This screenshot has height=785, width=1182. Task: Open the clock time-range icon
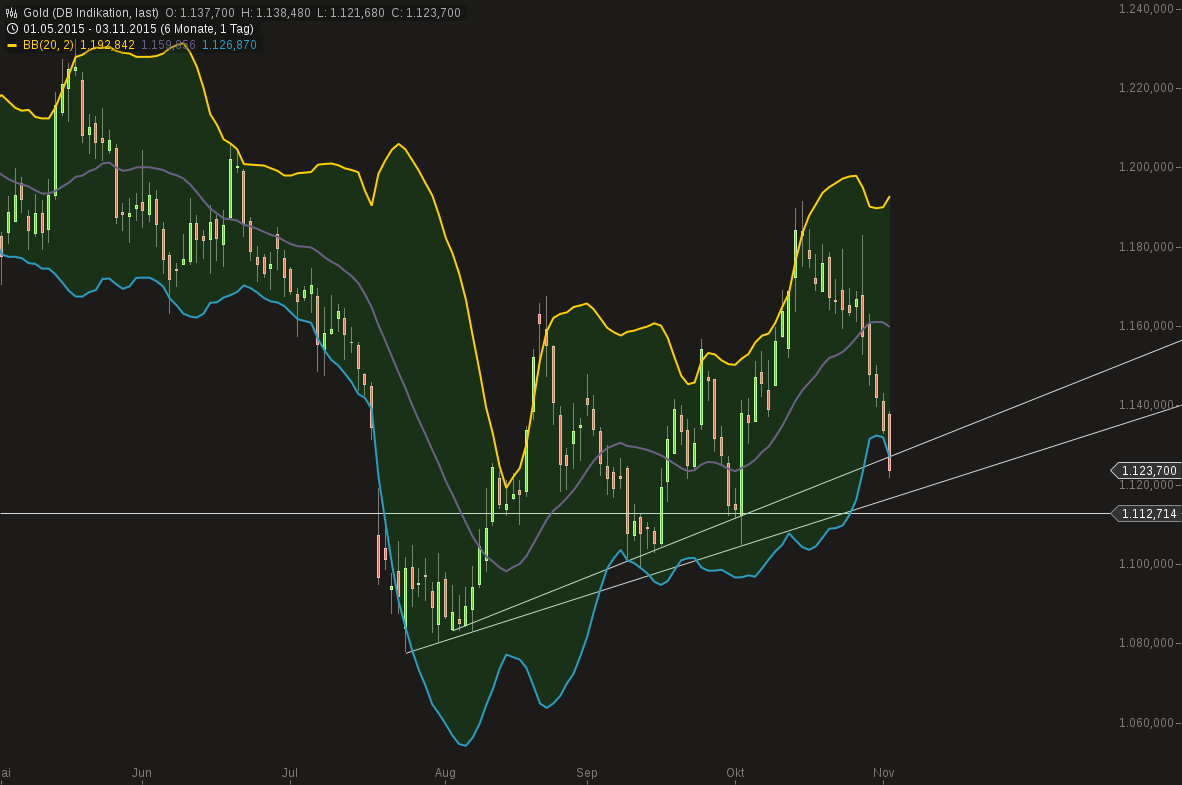pyautogui.click(x=10, y=28)
